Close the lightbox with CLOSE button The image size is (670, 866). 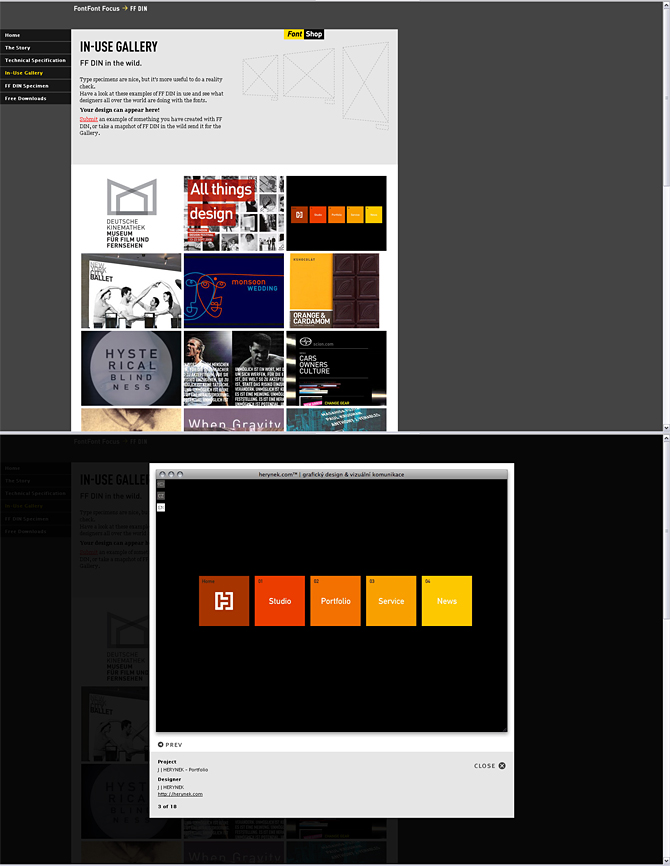489,766
